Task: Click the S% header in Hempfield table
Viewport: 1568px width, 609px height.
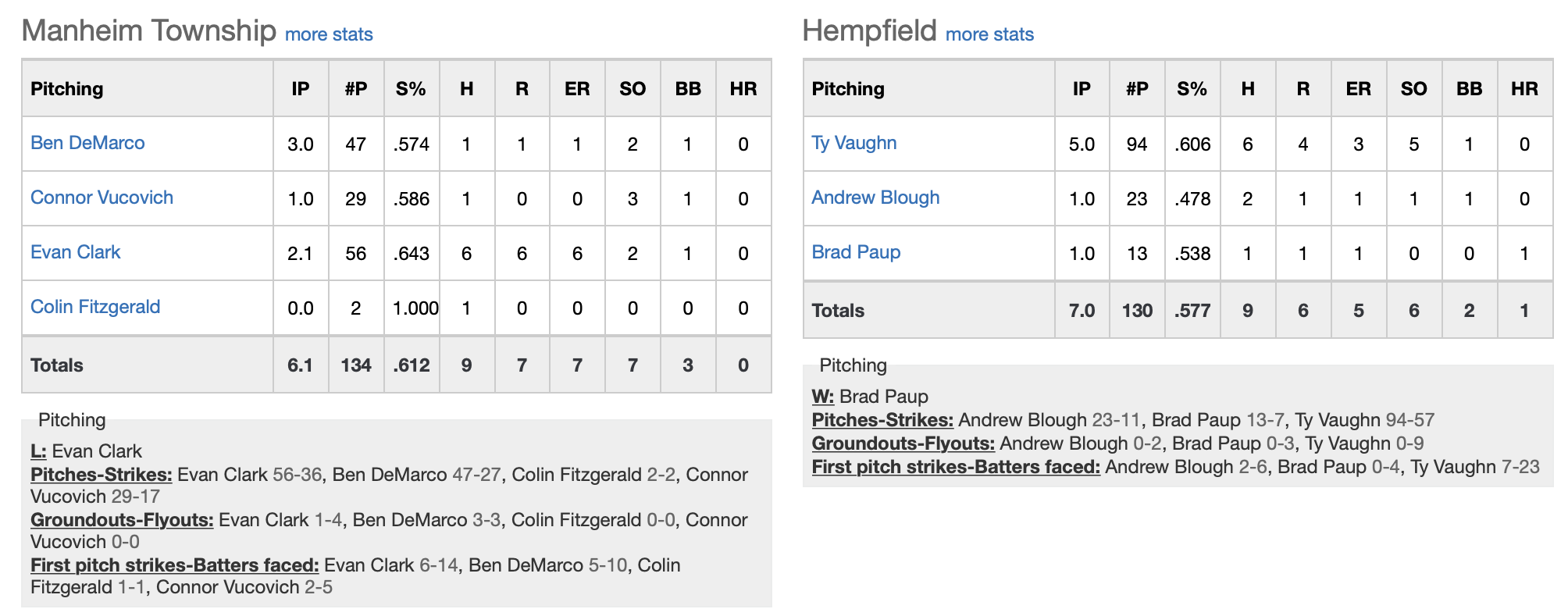Action: pyautogui.click(x=1192, y=89)
